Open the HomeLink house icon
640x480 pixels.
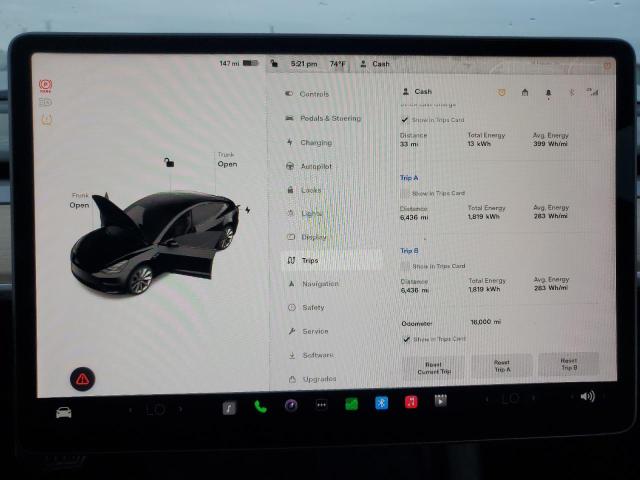coord(525,93)
